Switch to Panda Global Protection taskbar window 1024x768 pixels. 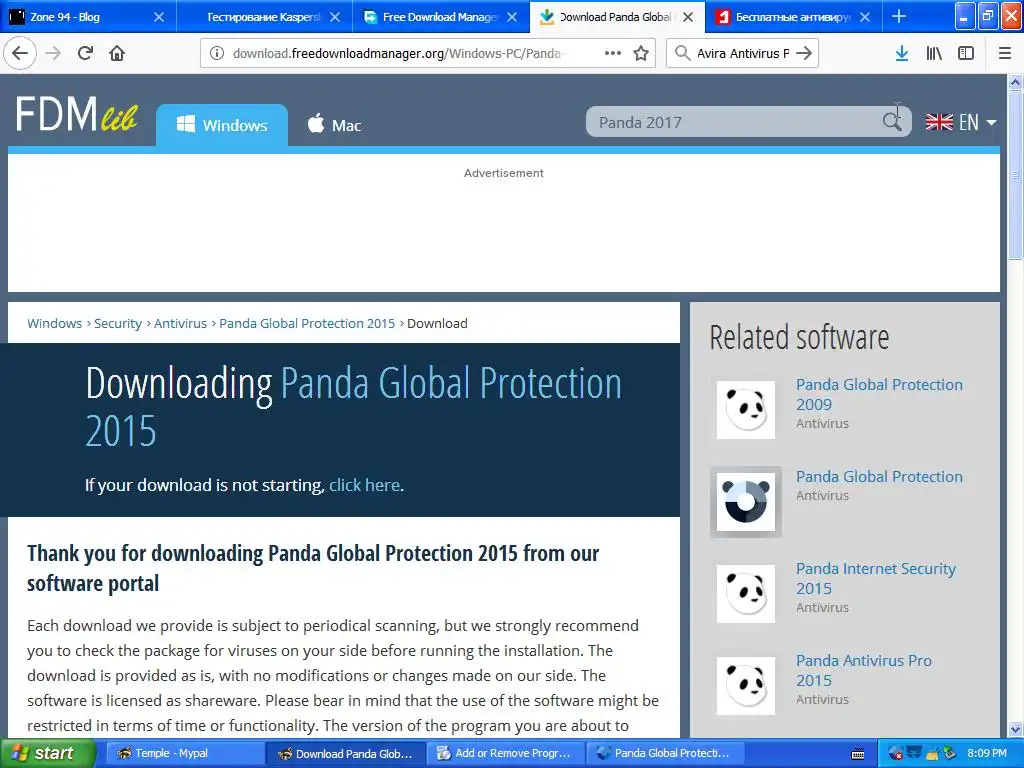[665, 753]
